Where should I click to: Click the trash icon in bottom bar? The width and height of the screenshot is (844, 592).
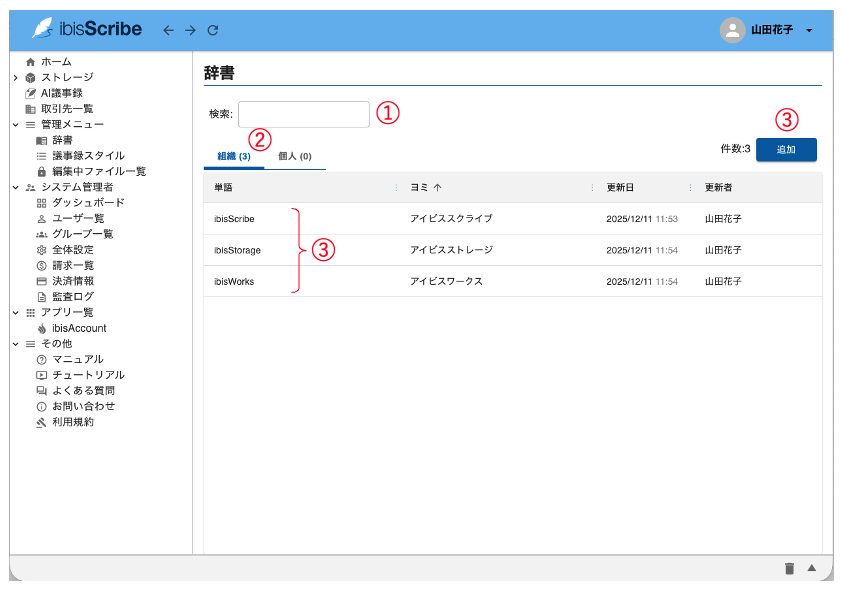click(x=789, y=568)
